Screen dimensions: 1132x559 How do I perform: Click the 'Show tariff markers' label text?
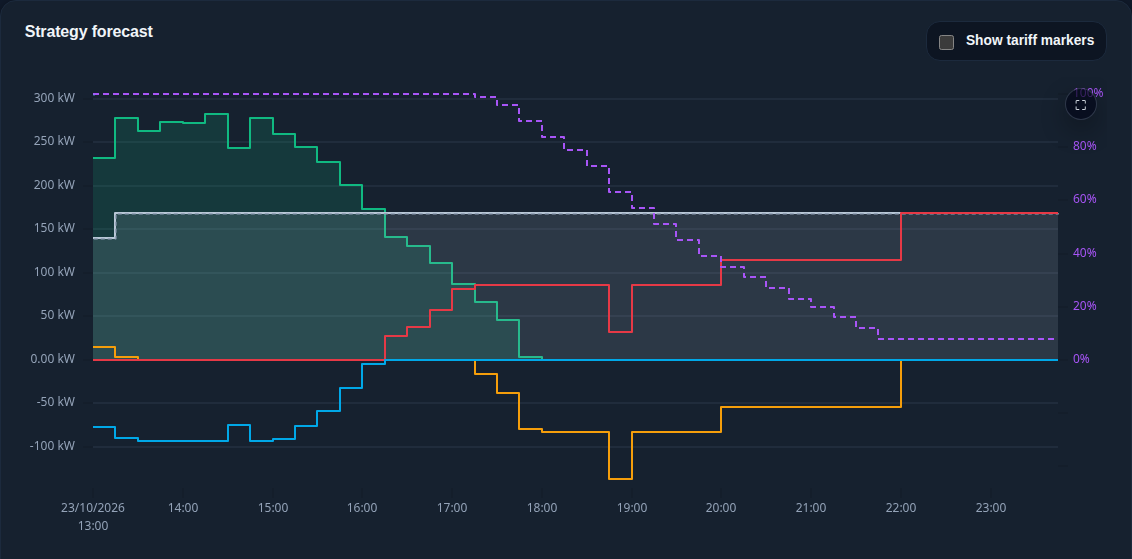coord(1029,40)
